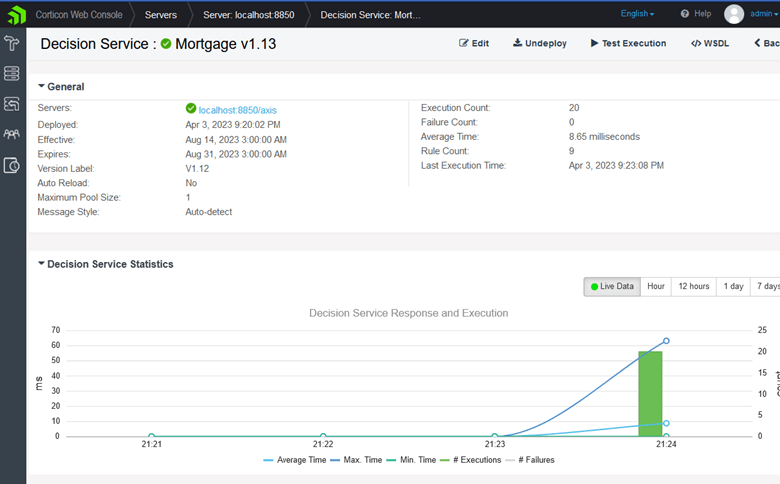Click the green executions bar in chart
The width and height of the screenshot is (780, 484).
(x=650, y=393)
